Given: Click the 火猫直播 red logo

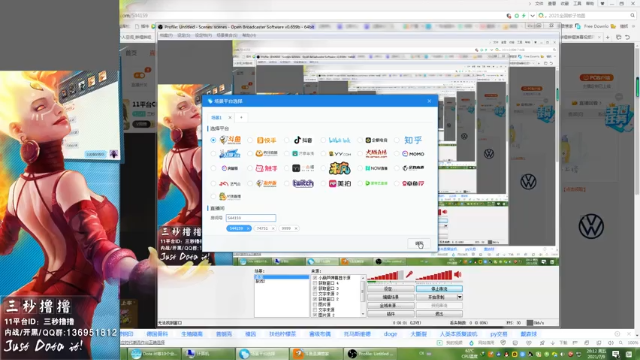Looking at the screenshot, I should coord(376,153).
